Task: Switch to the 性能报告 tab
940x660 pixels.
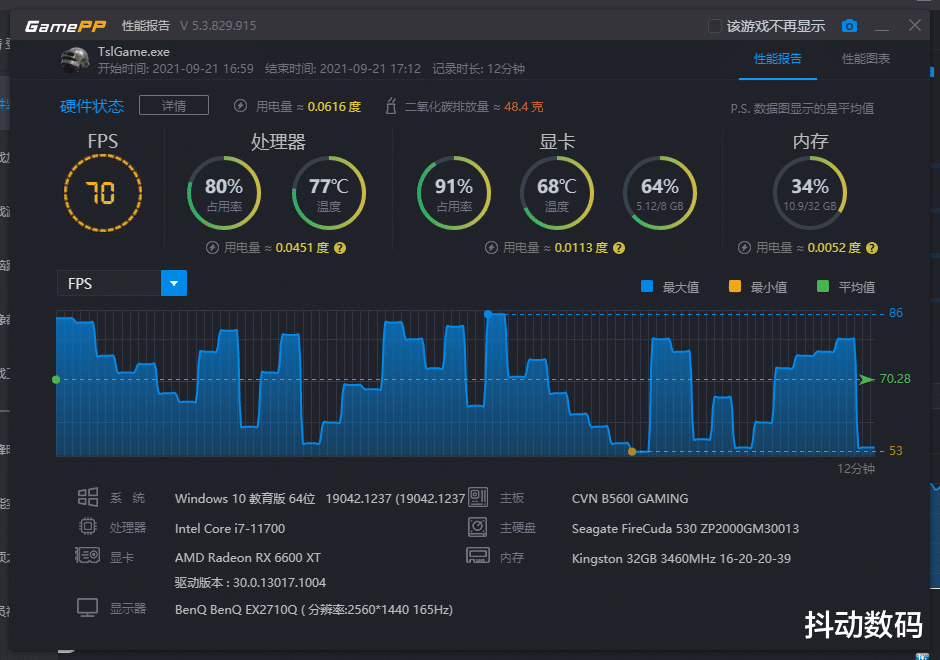Action: click(x=778, y=59)
